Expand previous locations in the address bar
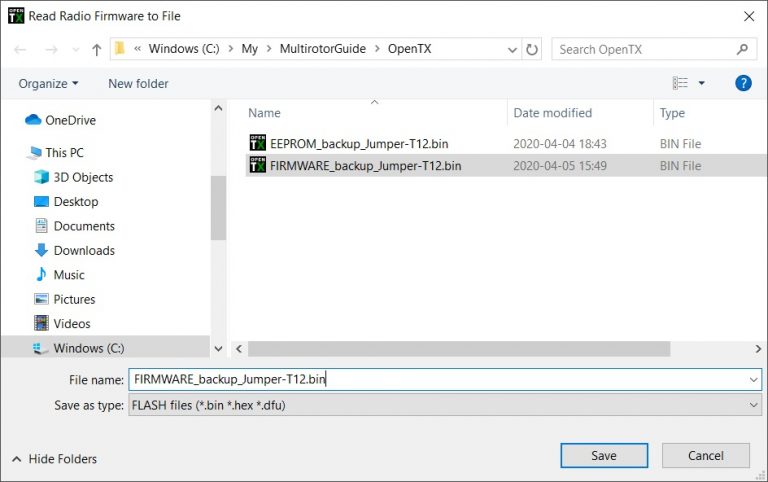Image resolution: width=768 pixels, height=482 pixels. click(x=512, y=49)
